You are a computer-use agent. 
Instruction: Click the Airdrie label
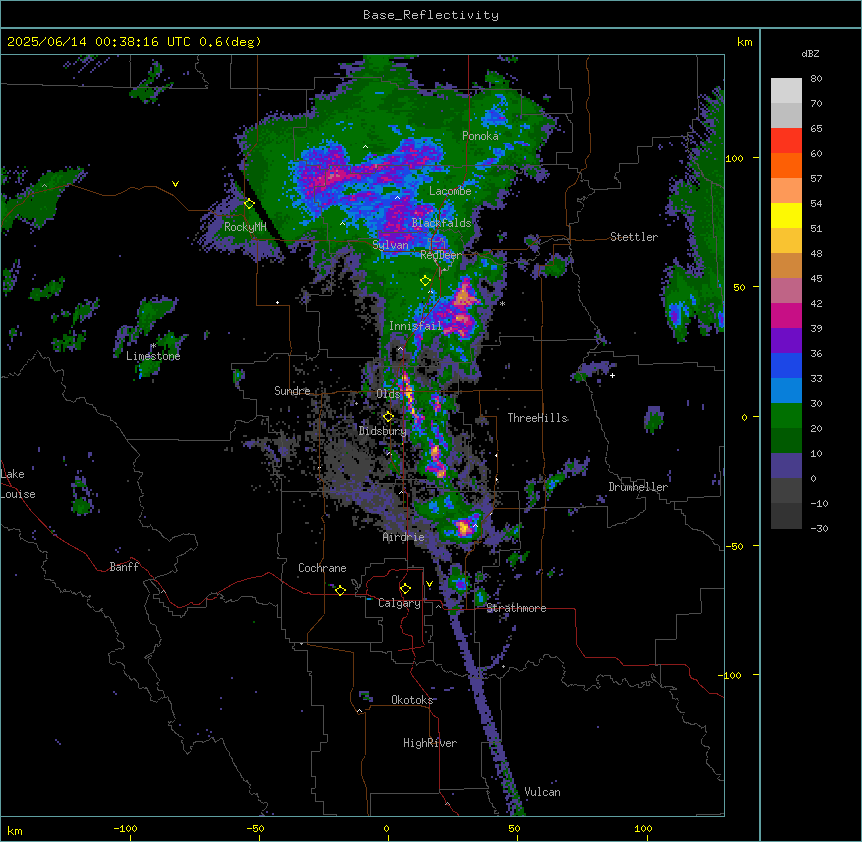pyautogui.click(x=404, y=537)
